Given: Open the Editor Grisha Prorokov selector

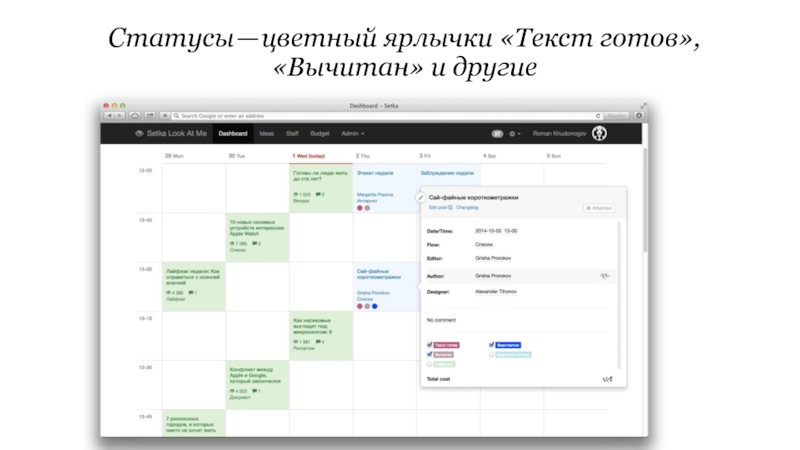Looking at the screenshot, I should (493, 258).
